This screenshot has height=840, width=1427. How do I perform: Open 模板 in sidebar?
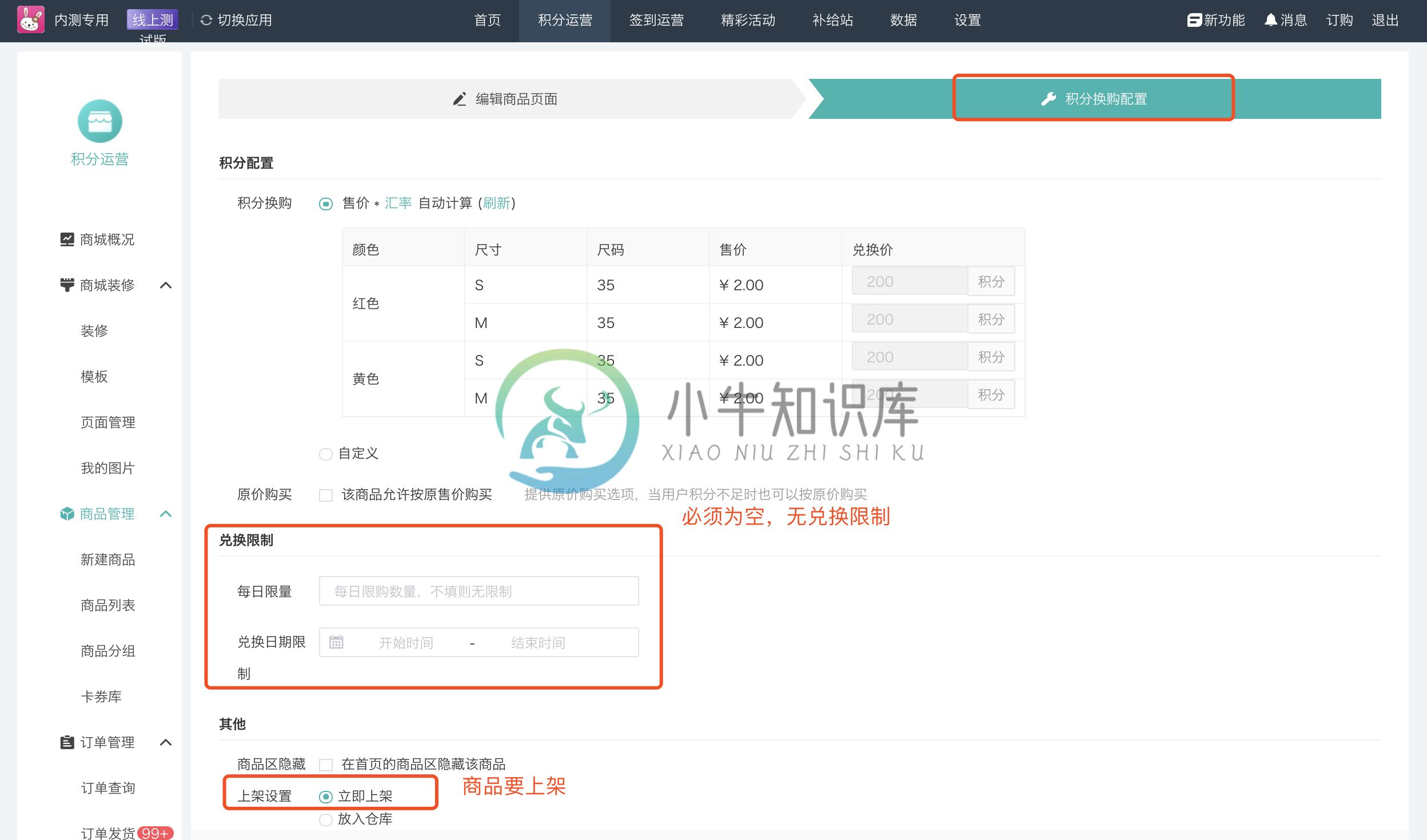coord(94,377)
